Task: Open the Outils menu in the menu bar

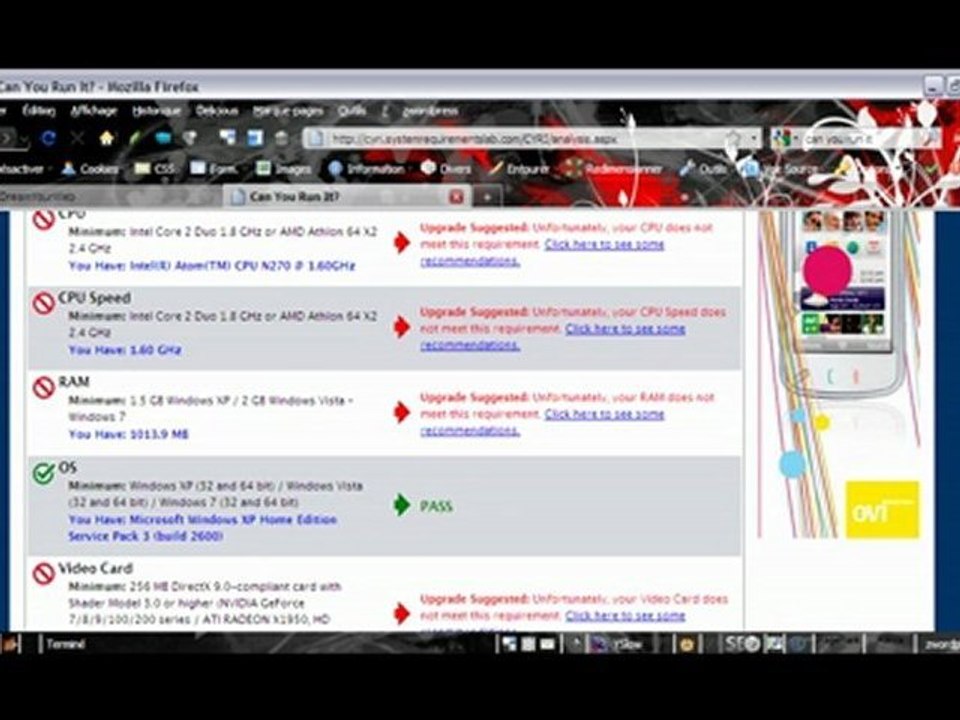Action: tap(351, 111)
